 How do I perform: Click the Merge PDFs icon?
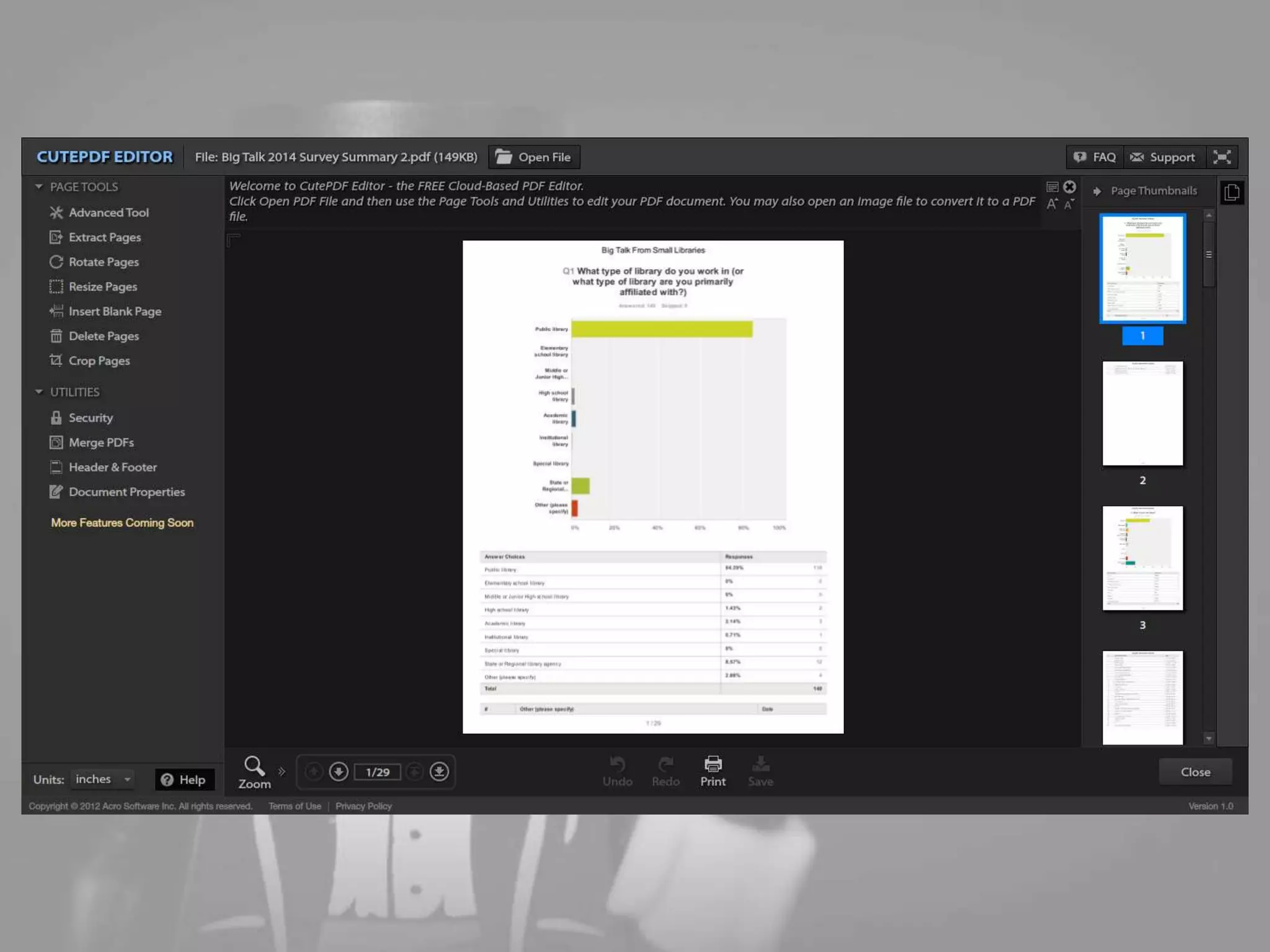pos(56,443)
